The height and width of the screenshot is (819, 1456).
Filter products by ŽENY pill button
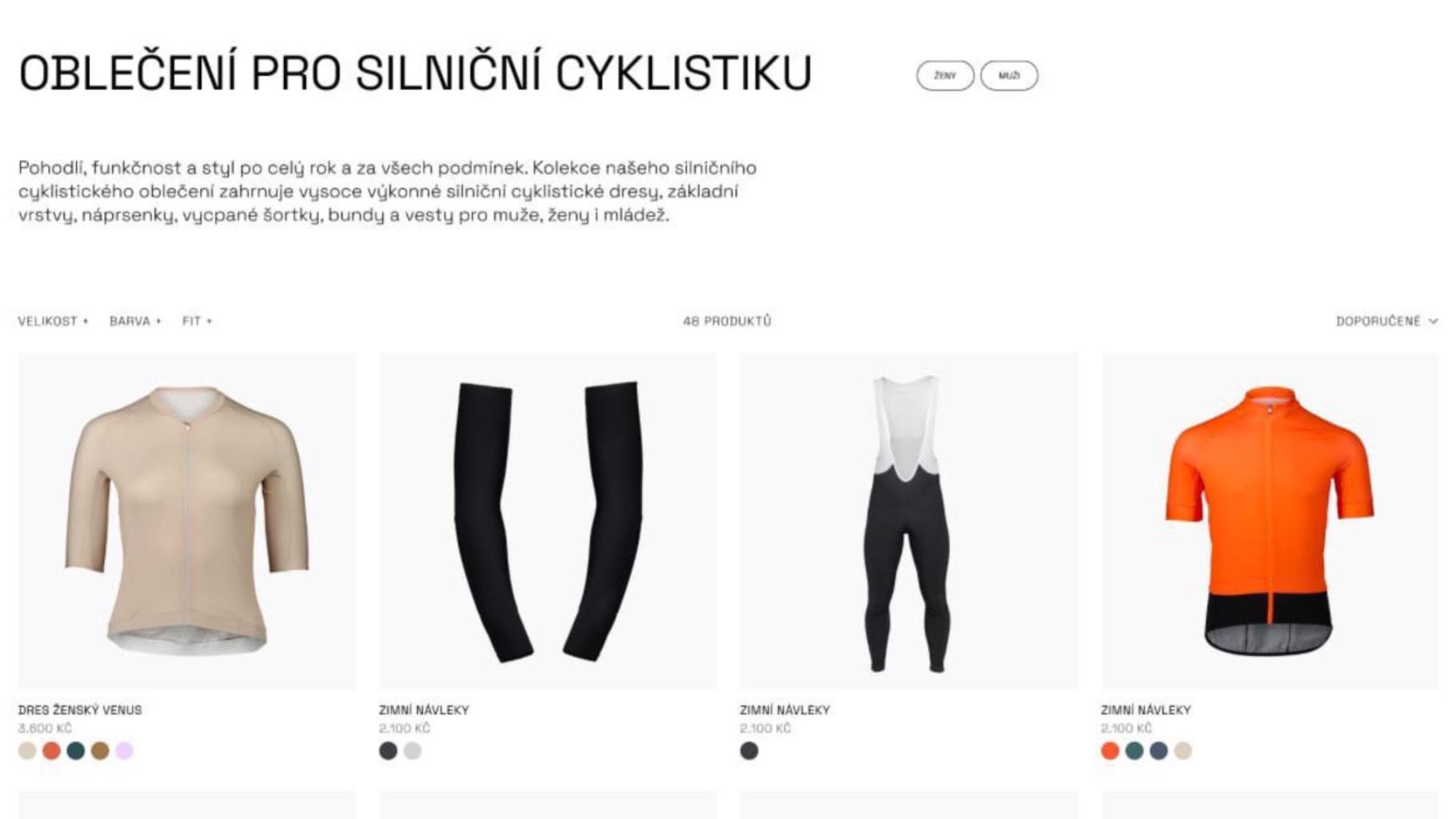pyautogui.click(x=944, y=75)
